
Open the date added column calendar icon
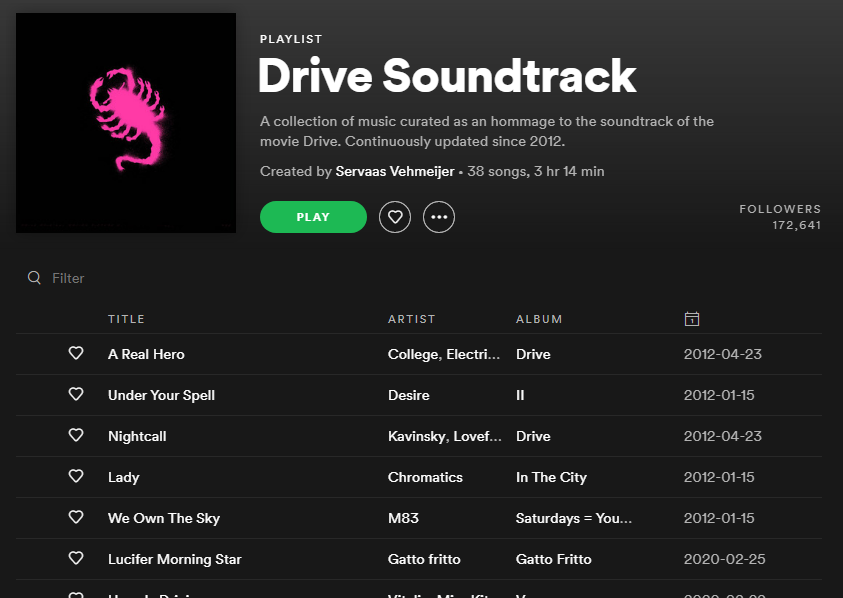coord(691,318)
